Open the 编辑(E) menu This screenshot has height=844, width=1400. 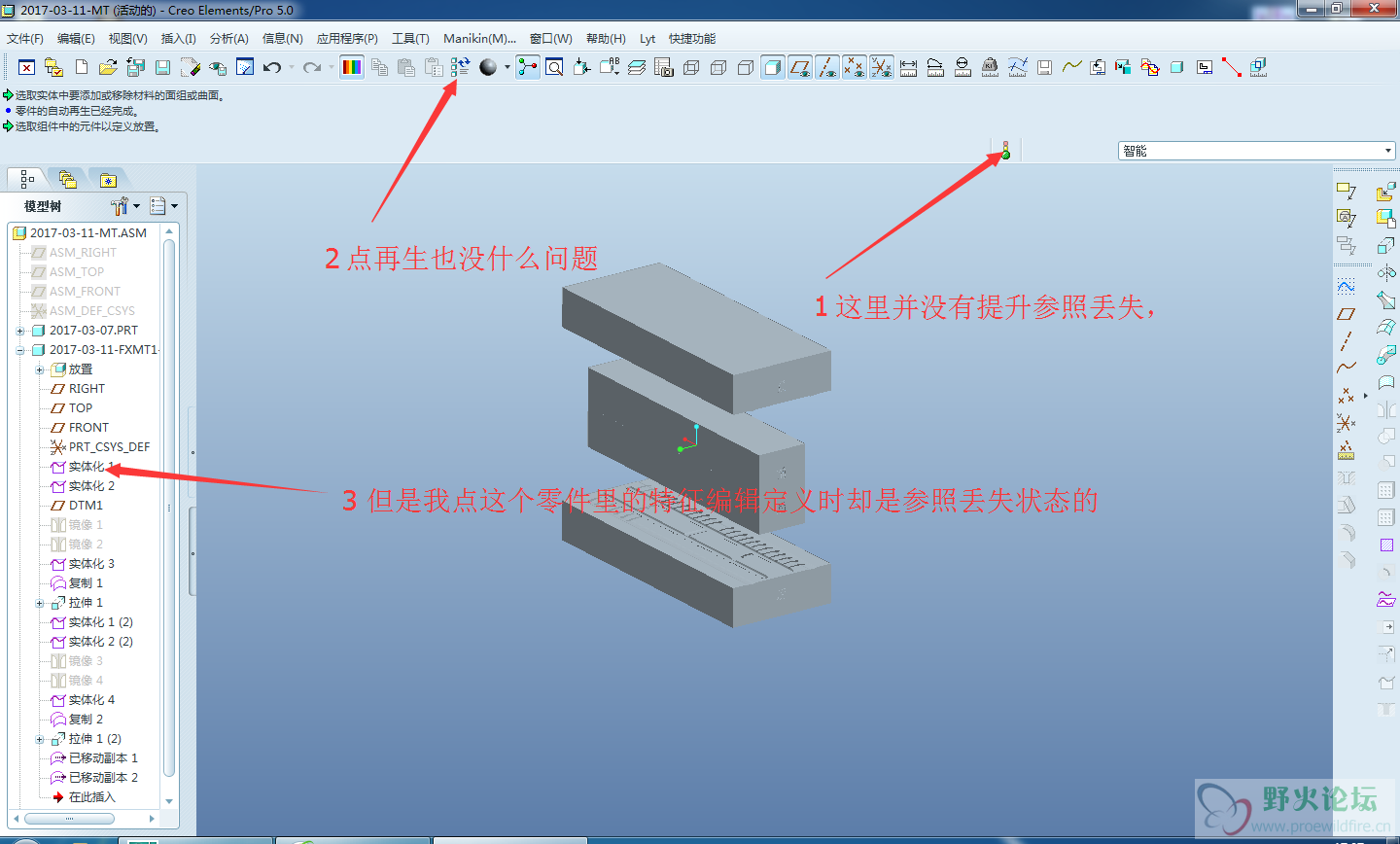click(x=76, y=39)
